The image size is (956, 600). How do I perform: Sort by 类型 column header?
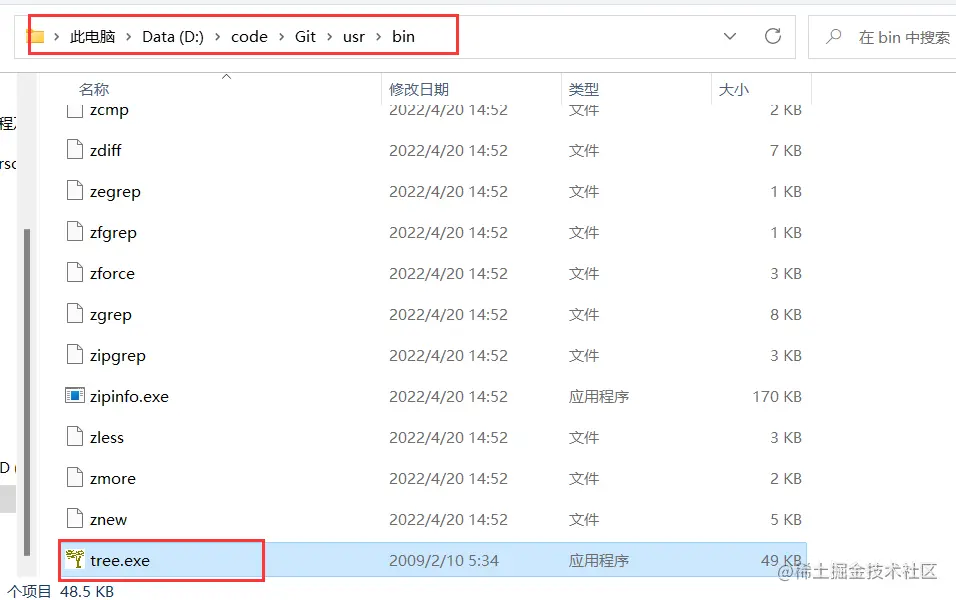[583, 90]
